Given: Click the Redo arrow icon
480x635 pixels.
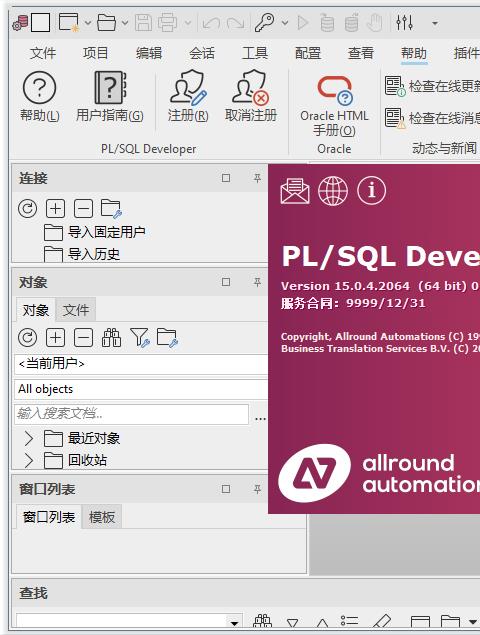Looking at the screenshot, I should click(x=235, y=23).
